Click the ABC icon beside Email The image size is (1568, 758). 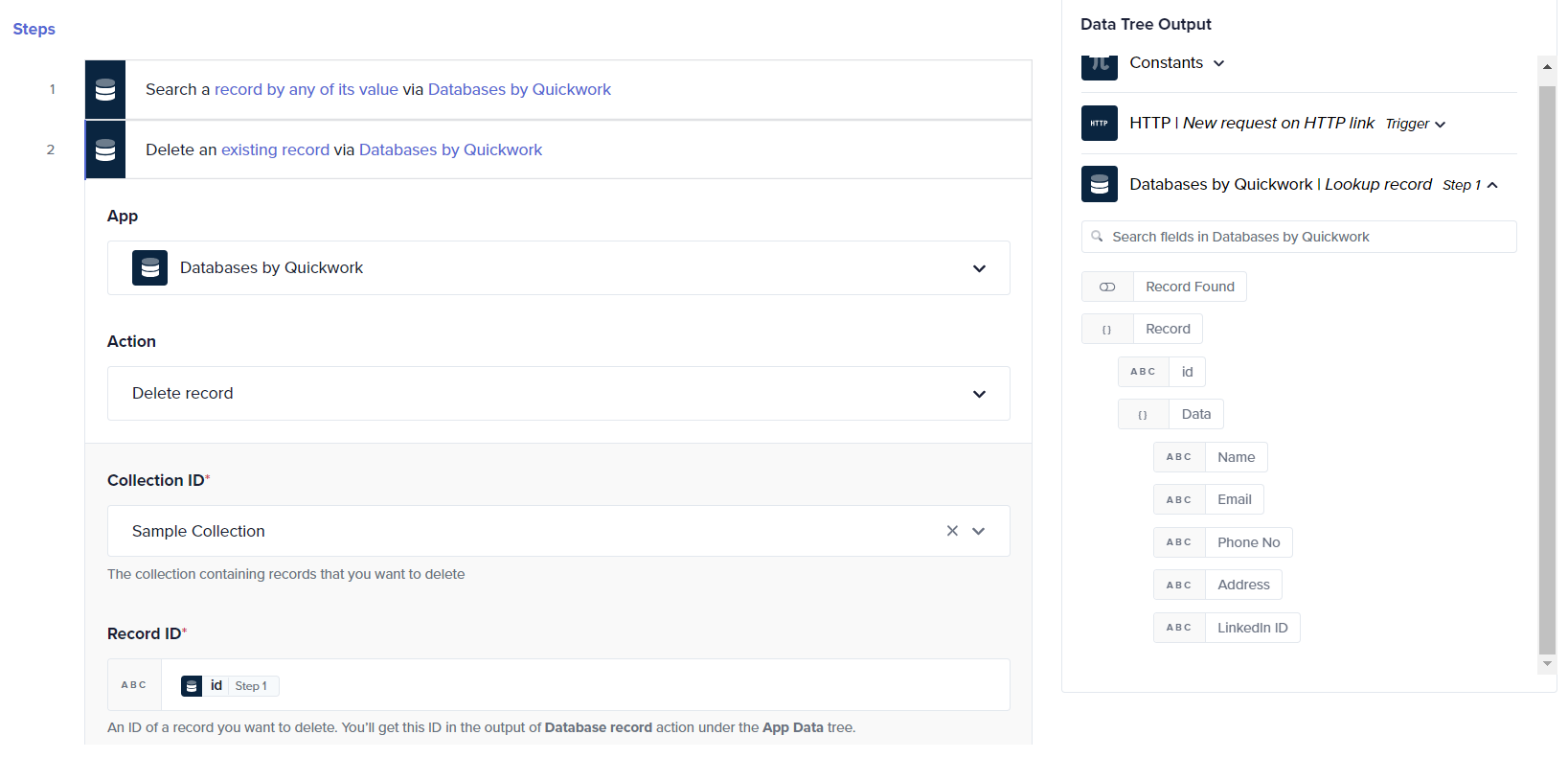pos(1179,499)
